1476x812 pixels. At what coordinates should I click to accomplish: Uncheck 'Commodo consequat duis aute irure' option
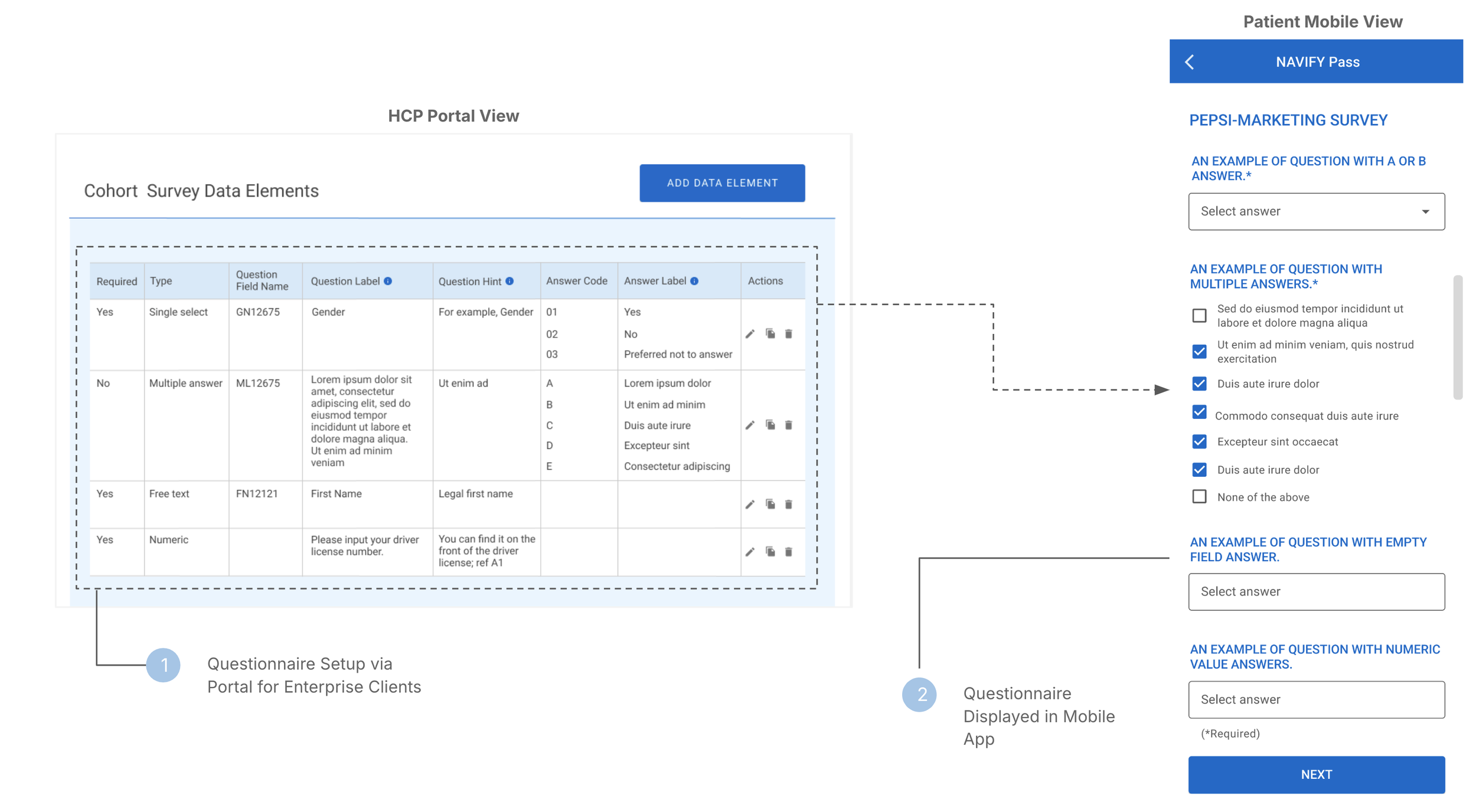coord(1199,412)
